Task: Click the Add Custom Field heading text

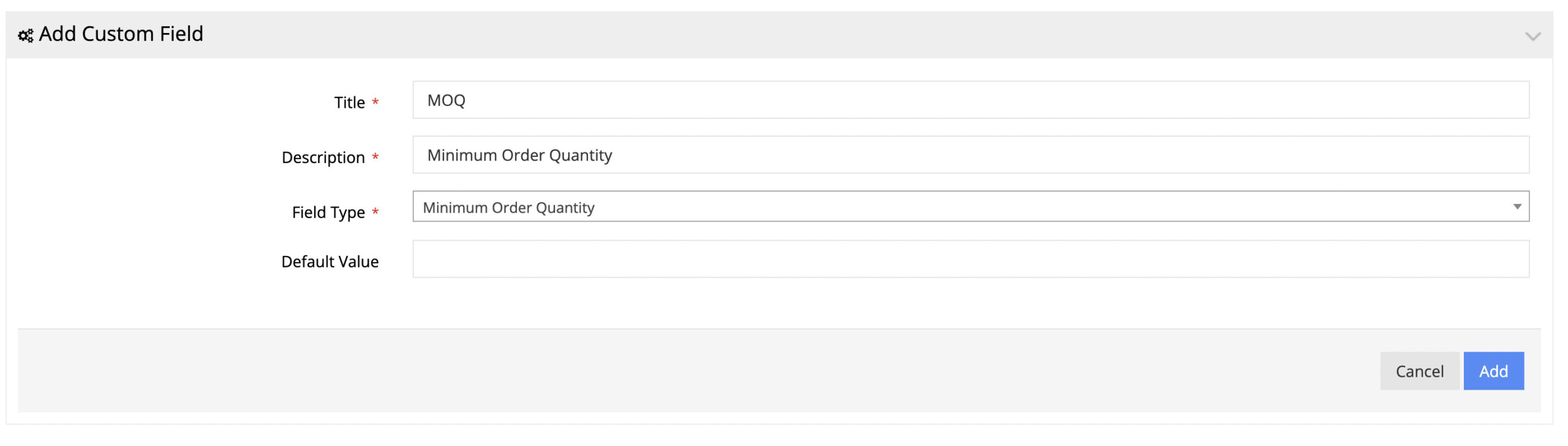Action: (121, 34)
